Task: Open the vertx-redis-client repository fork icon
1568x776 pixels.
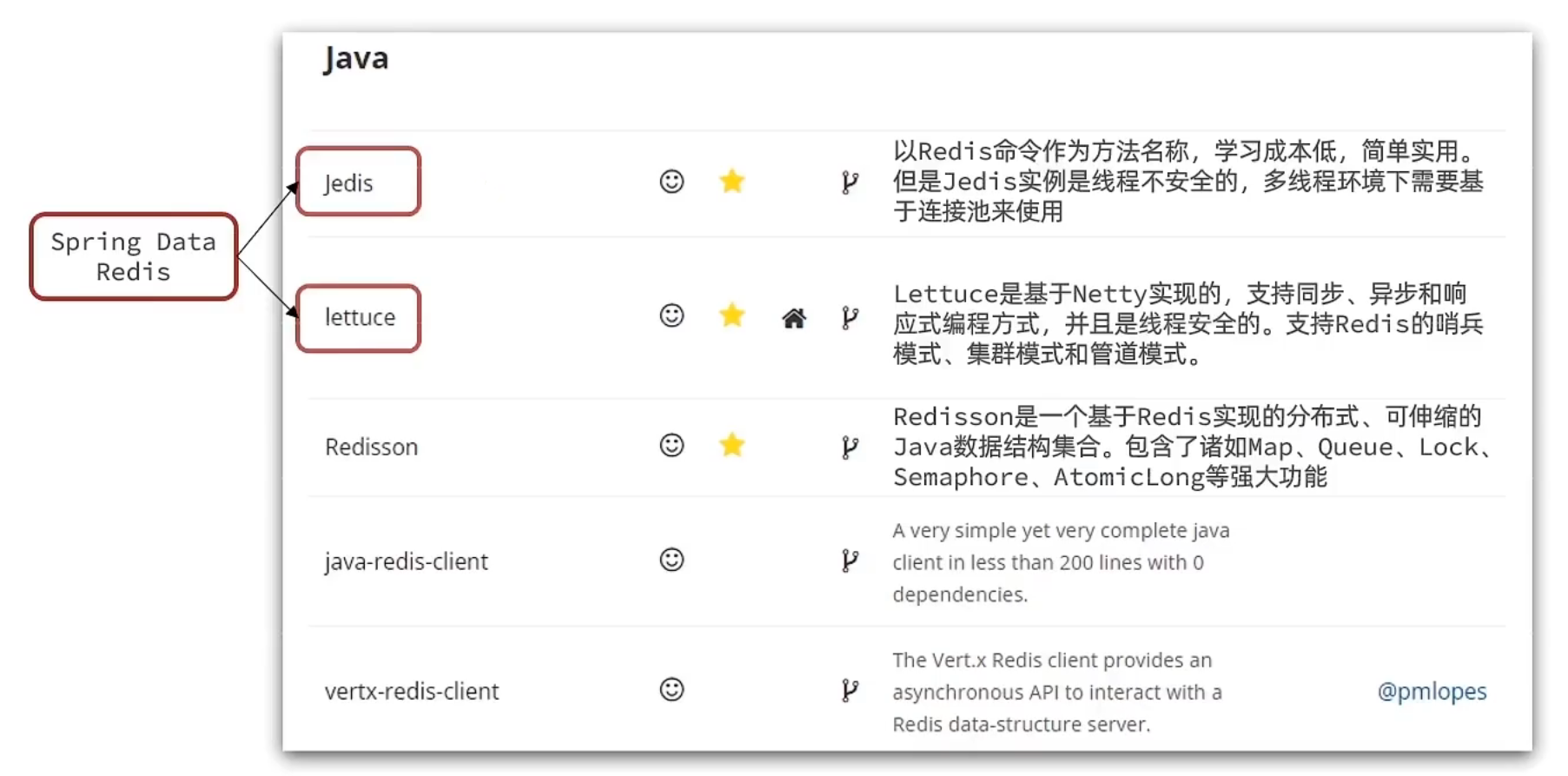Action: (x=850, y=691)
